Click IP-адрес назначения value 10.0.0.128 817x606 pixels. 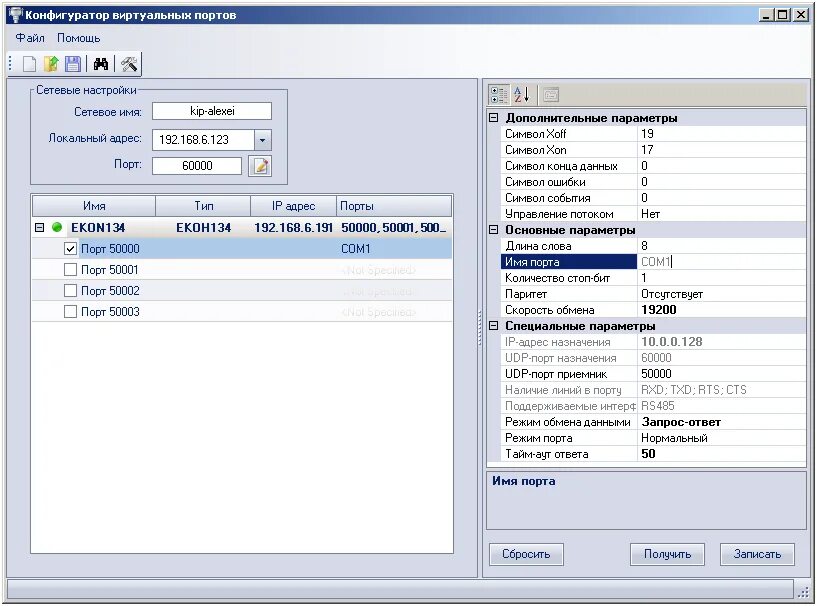pyautogui.click(x=722, y=342)
